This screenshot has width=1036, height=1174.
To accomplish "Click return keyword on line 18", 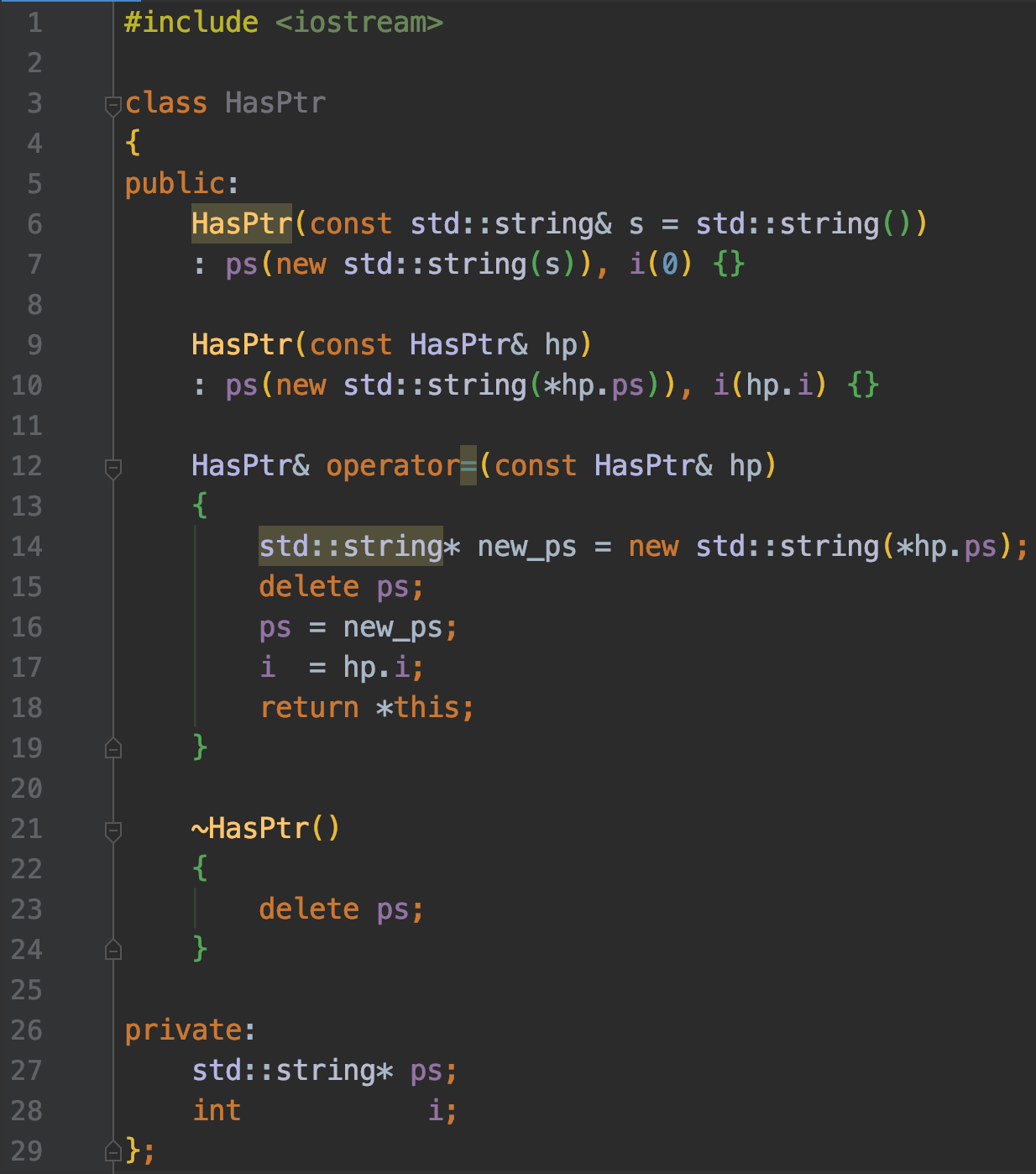I will (309, 708).
